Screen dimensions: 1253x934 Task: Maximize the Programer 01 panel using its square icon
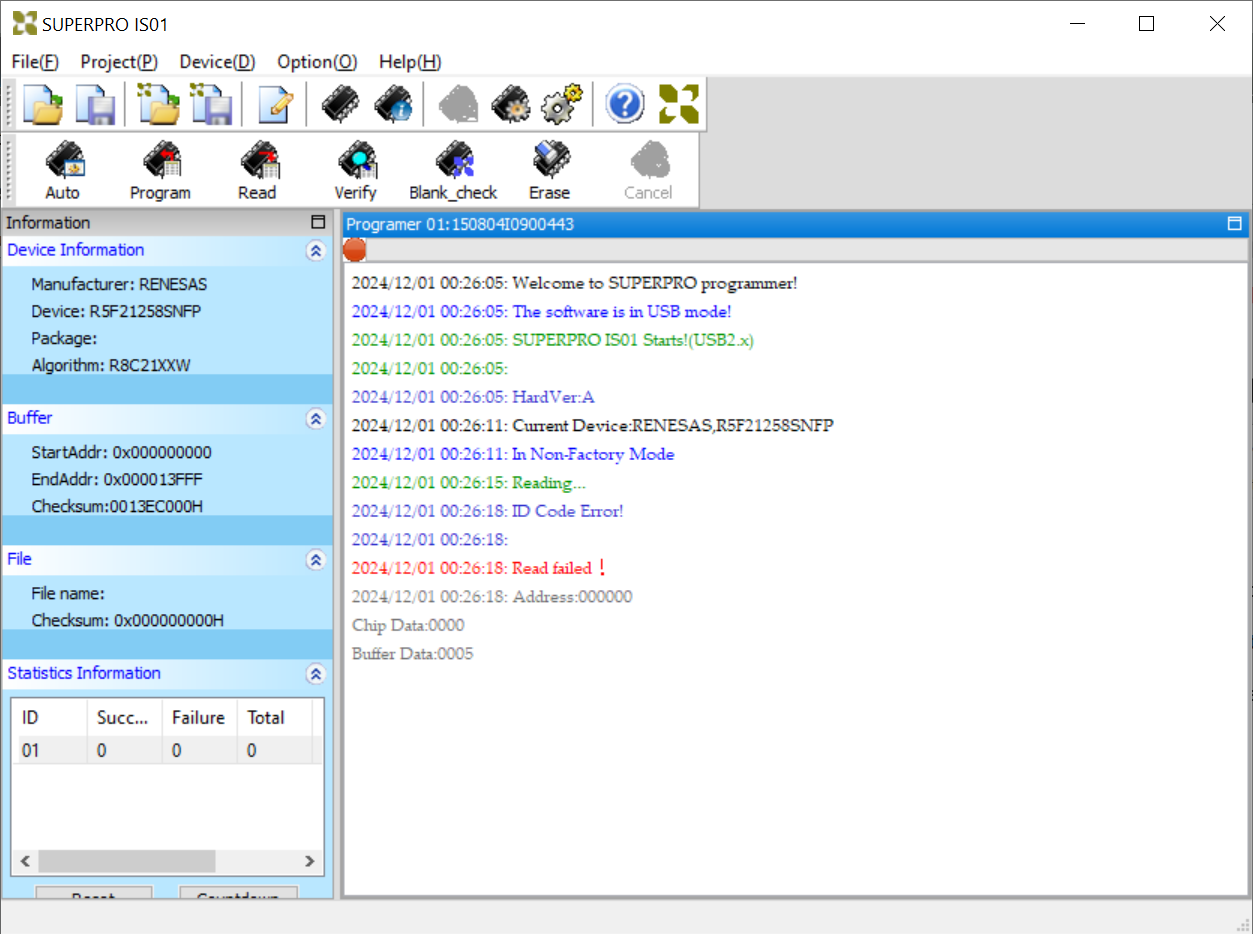click(x=1234, y=224)
